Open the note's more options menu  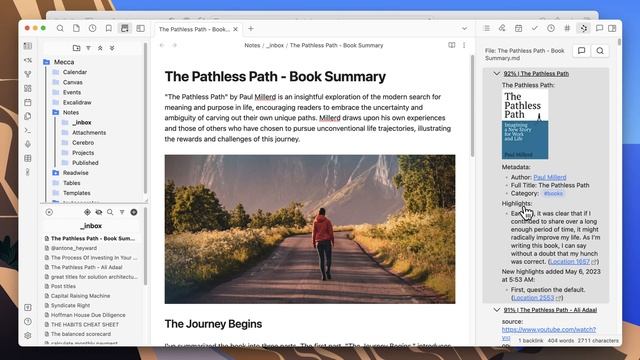pyautogui.click(x=464, y=45)
